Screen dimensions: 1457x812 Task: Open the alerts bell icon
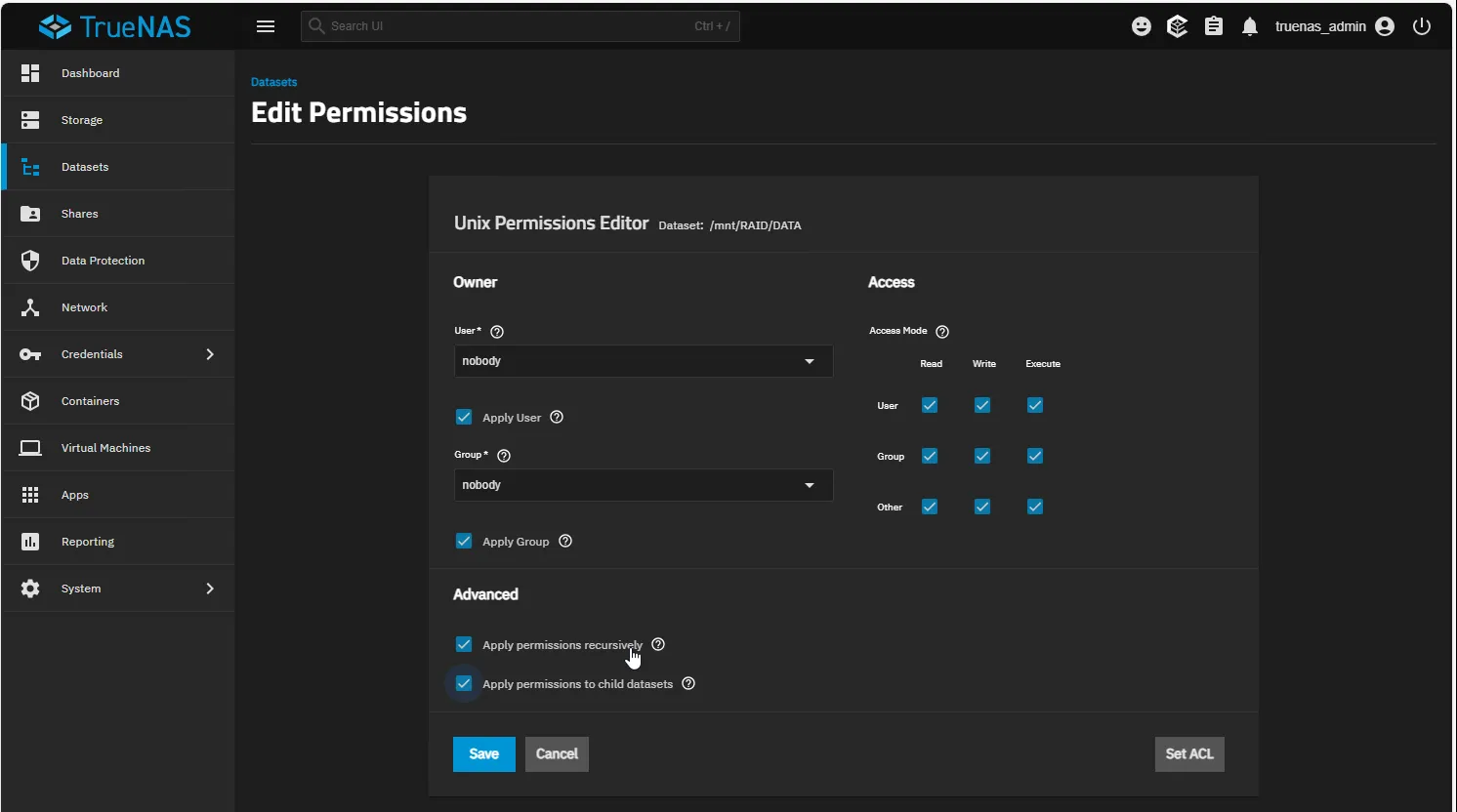[1250, 26]
